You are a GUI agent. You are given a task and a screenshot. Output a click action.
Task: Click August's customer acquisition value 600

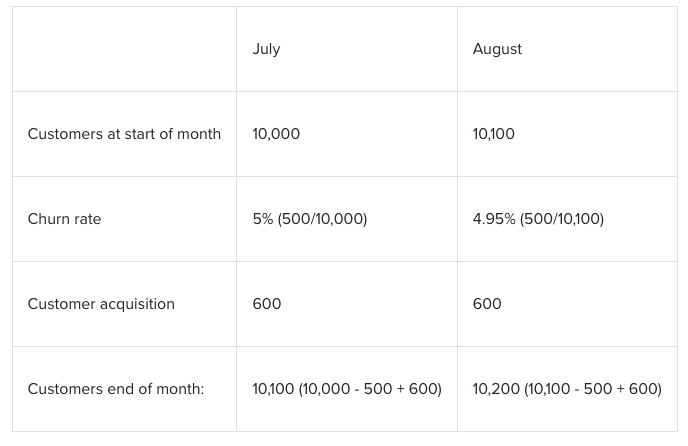tap(487, 304)
